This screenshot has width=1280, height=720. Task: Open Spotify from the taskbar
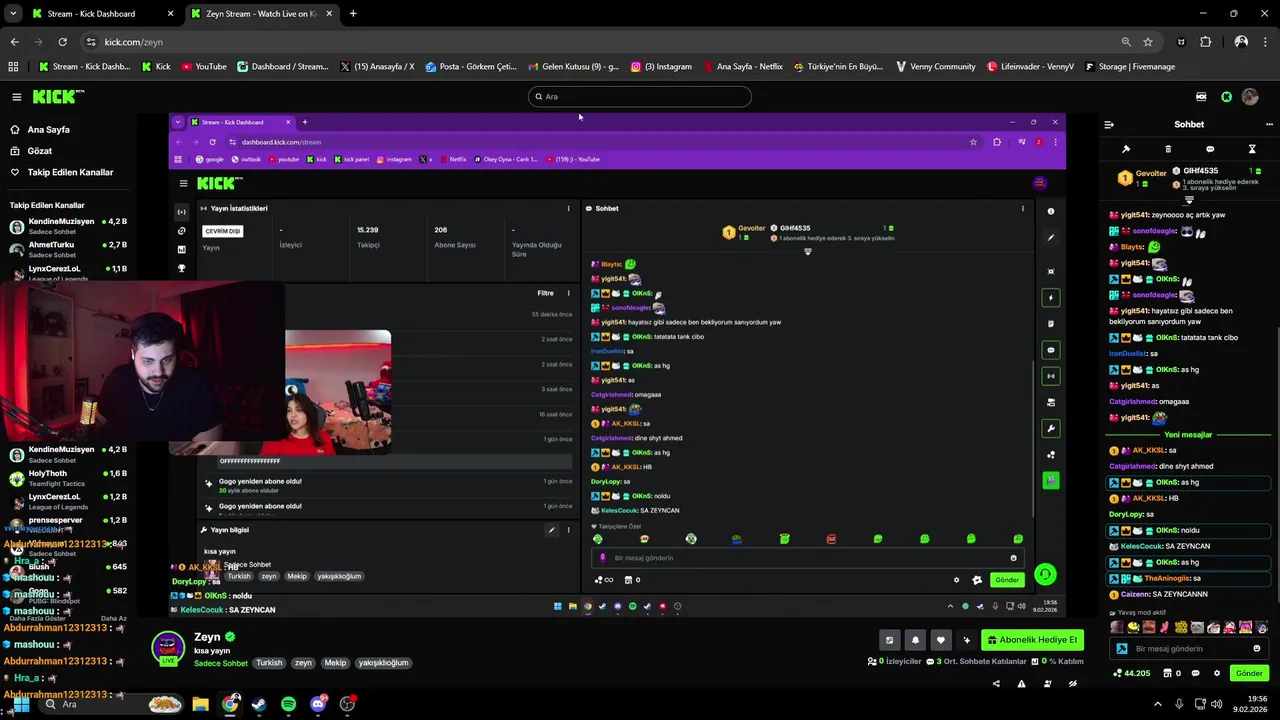(x=289, y=704)
